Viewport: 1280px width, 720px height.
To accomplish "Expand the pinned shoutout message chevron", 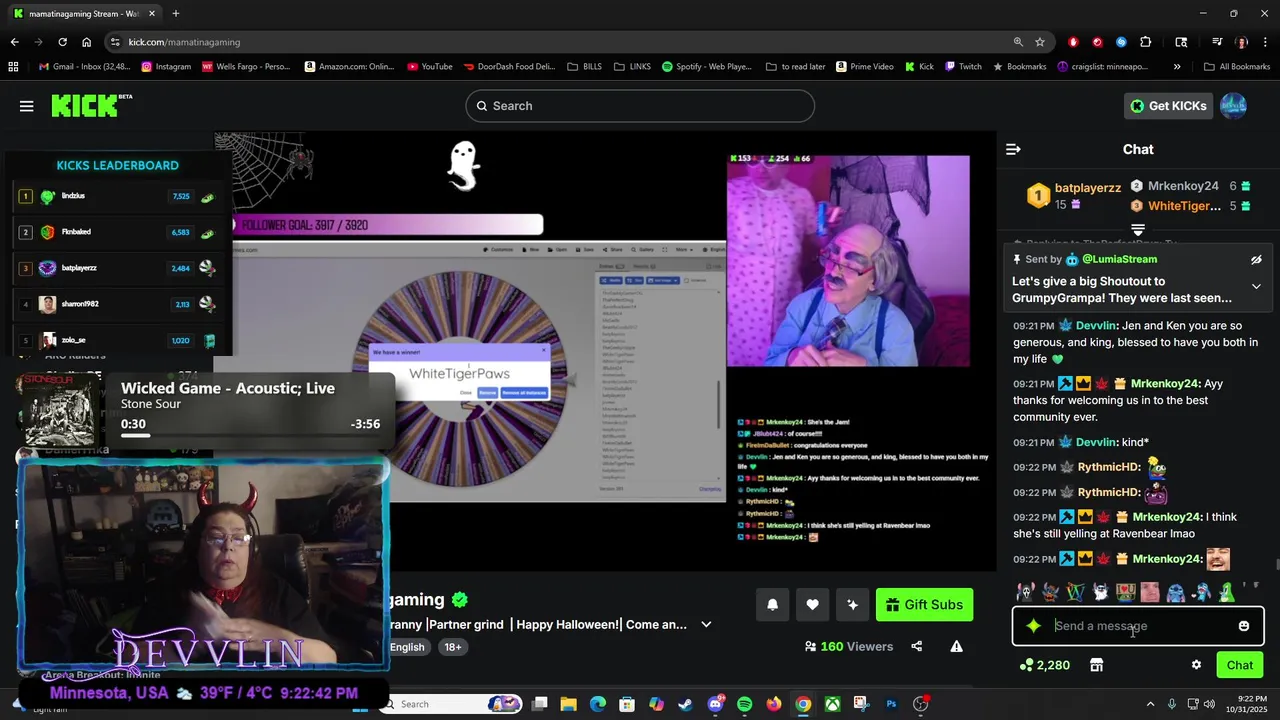I will (x=1256, y=286).
